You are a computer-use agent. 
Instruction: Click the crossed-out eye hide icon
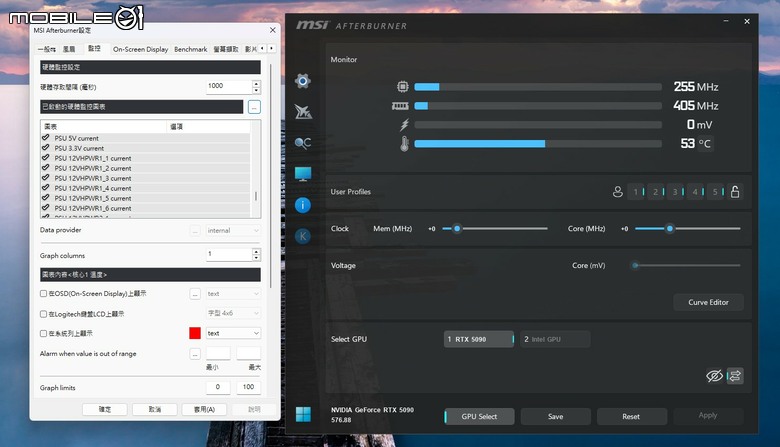[x=715, y=376]
